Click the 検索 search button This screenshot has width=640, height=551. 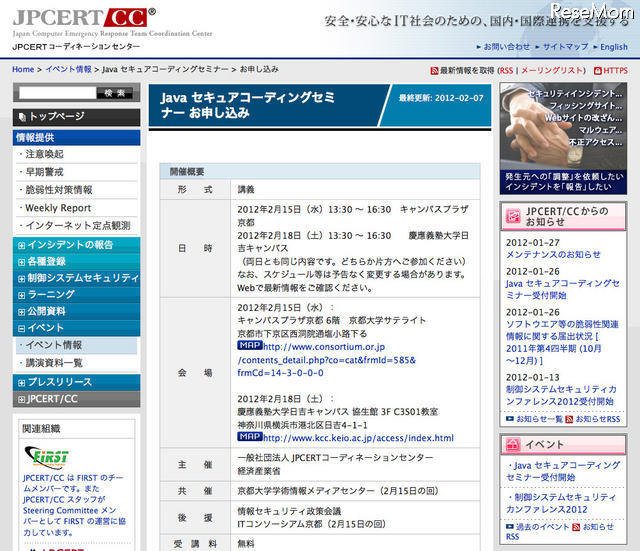pyautogui.click(x=113, y=93)
